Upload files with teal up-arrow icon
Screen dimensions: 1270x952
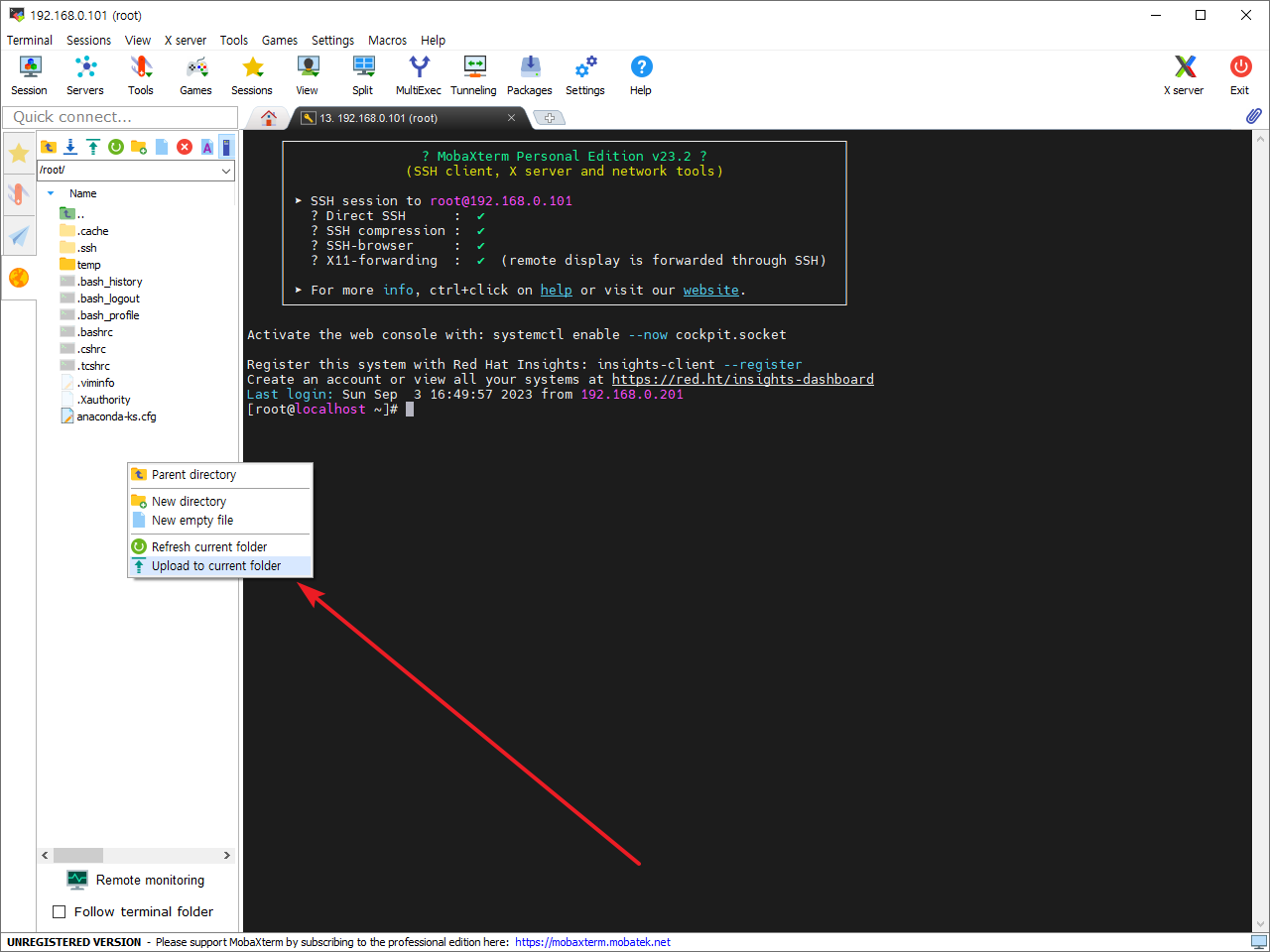[93, 147]
